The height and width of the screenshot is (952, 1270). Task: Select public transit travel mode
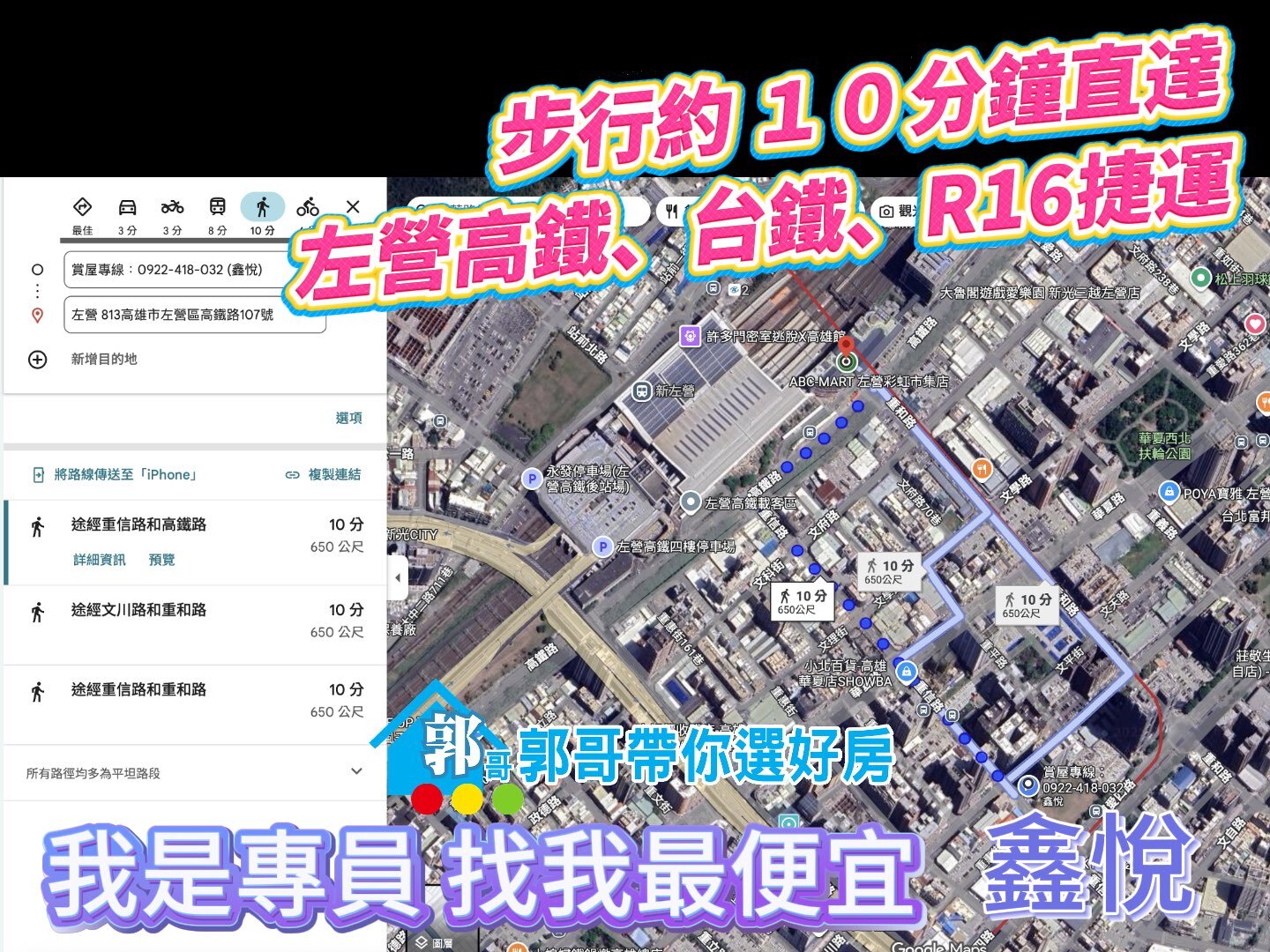[x=217, y=208]
